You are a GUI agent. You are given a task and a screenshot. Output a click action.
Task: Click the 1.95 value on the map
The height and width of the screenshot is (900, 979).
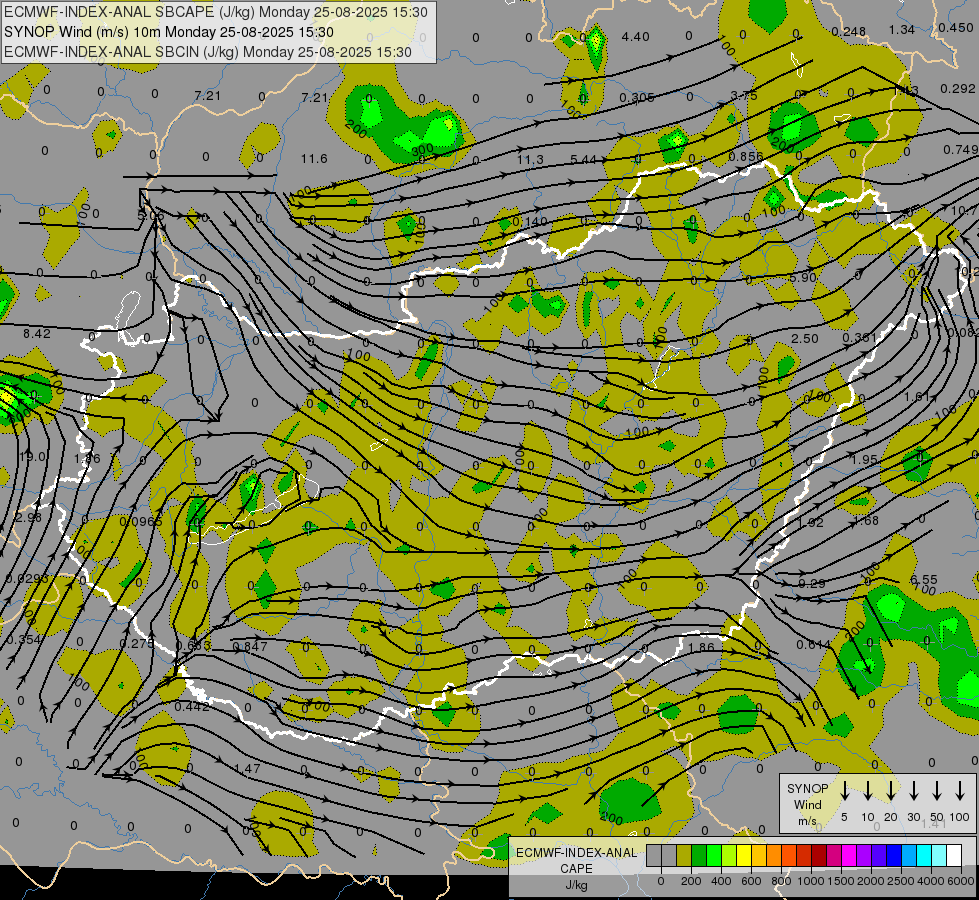tap(865, 459)
